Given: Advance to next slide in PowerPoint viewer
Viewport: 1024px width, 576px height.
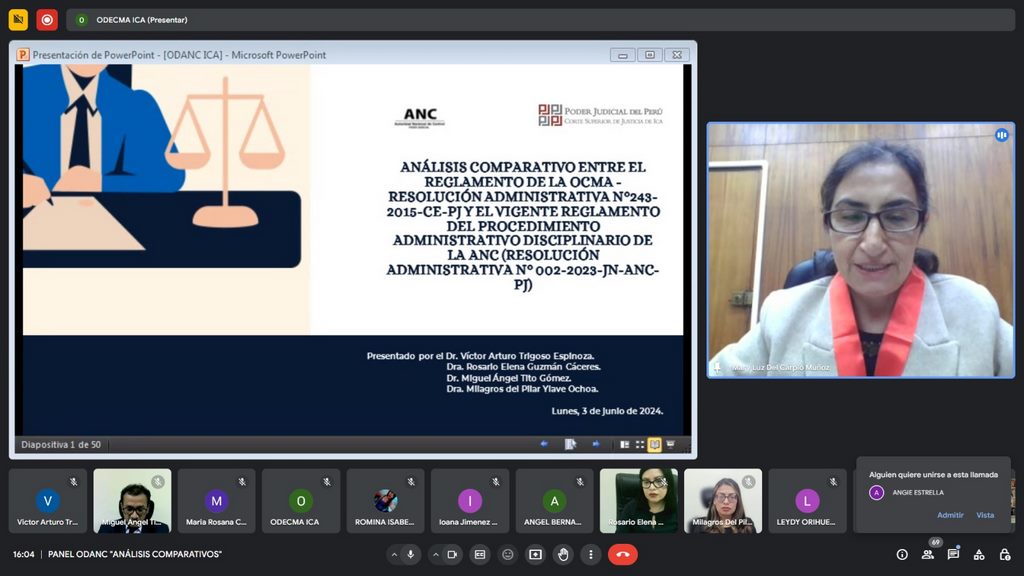Looking at the screenshot, I should tap(596, 444).
